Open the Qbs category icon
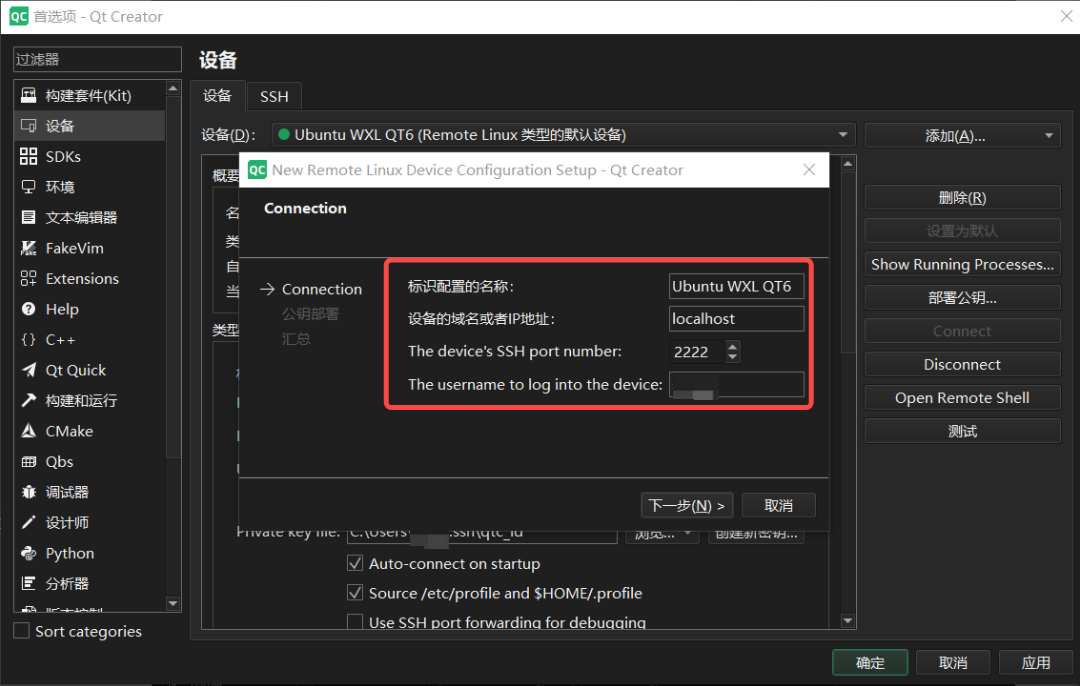Image resolution: width=1080 pixels, height=686 pixels. click(x=28, y=461)
